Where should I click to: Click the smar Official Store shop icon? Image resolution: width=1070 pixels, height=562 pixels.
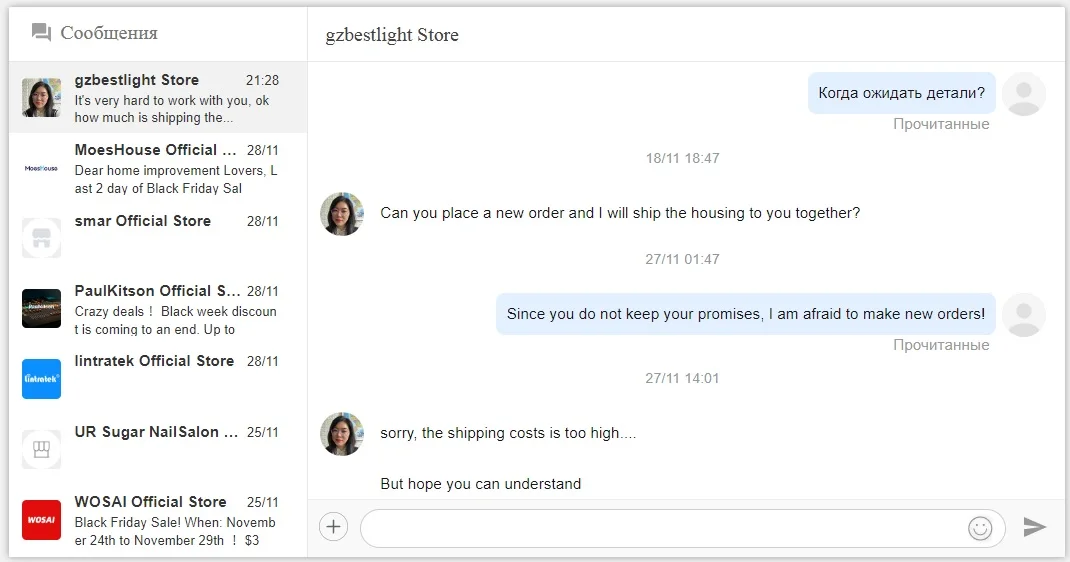(42, 238)
